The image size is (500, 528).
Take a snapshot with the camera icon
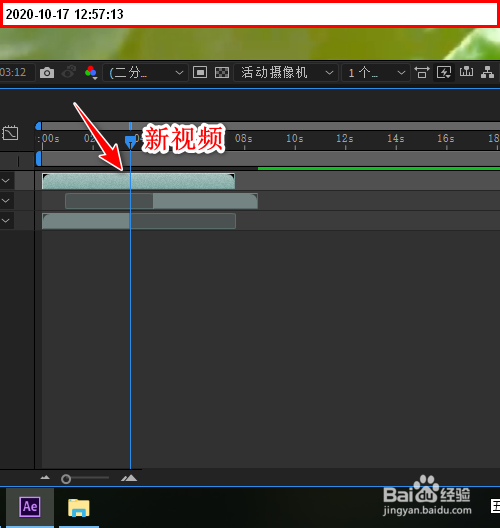[47, 73]
